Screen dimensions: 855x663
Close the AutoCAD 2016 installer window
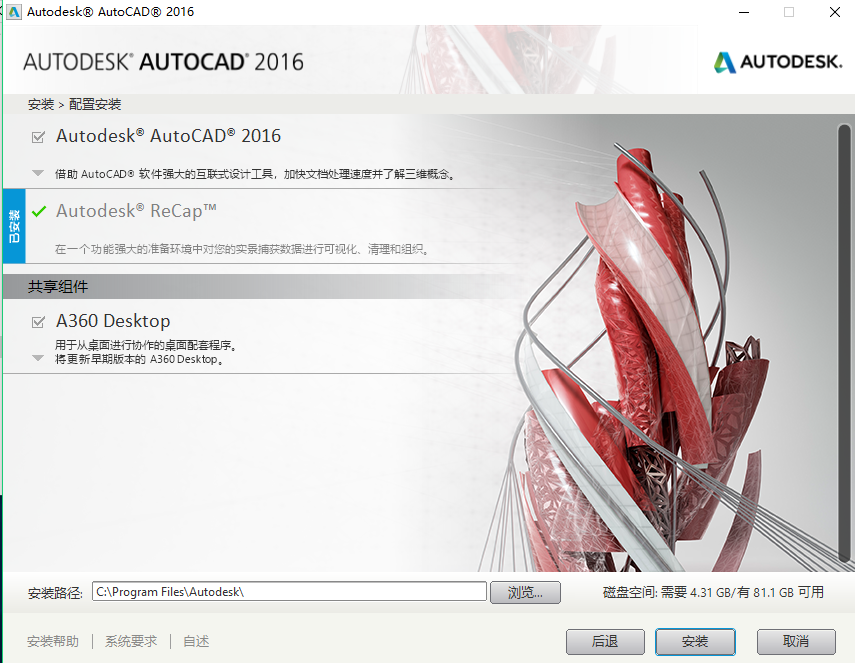pos(835,12)
